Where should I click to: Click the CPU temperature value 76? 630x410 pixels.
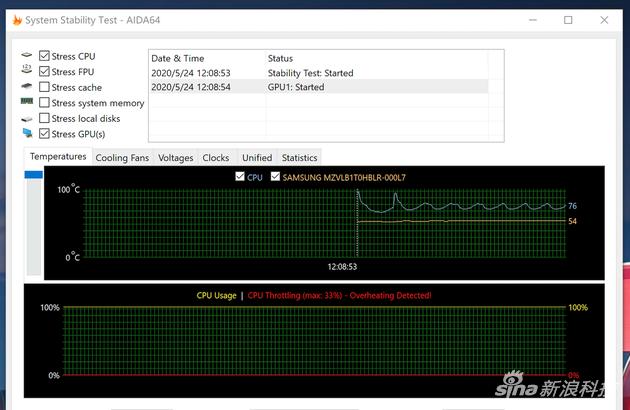[x=573, y=206]
